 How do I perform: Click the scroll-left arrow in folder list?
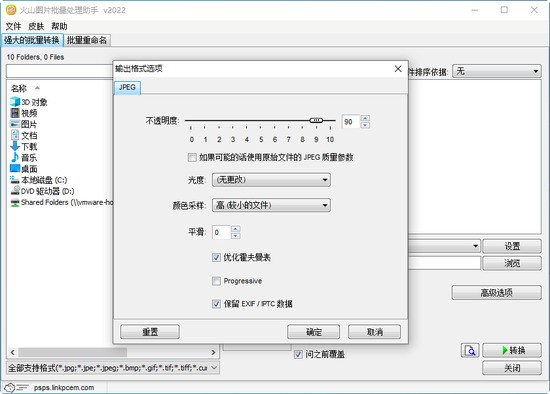tap(13, 352)
